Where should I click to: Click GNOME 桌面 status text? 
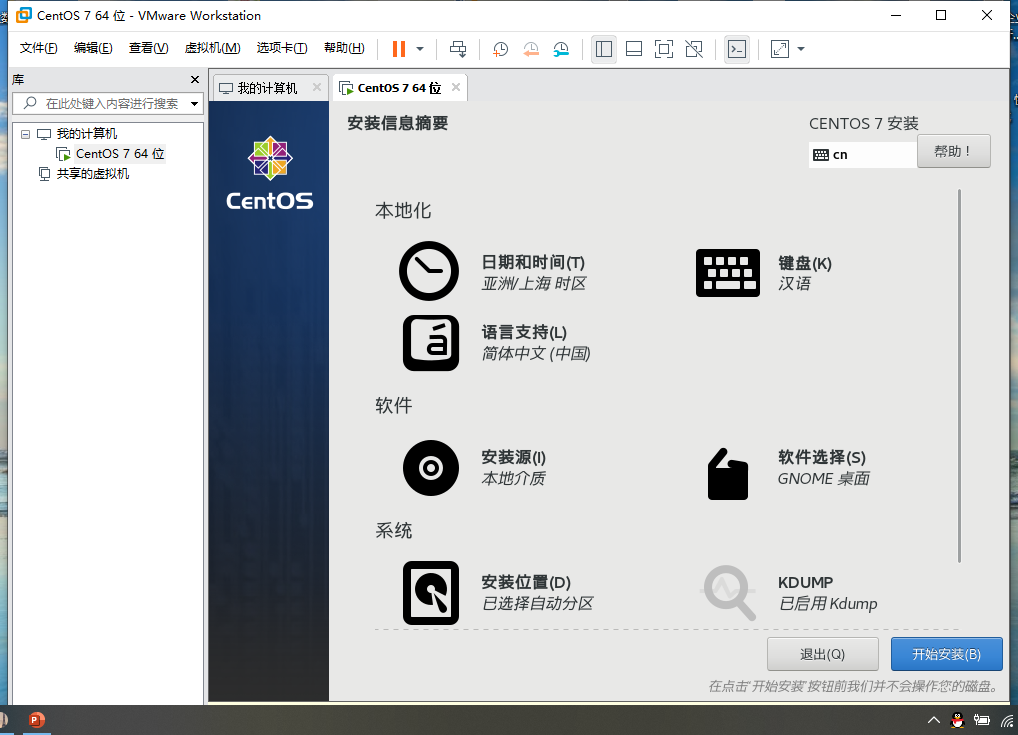(x=823, y=479)
